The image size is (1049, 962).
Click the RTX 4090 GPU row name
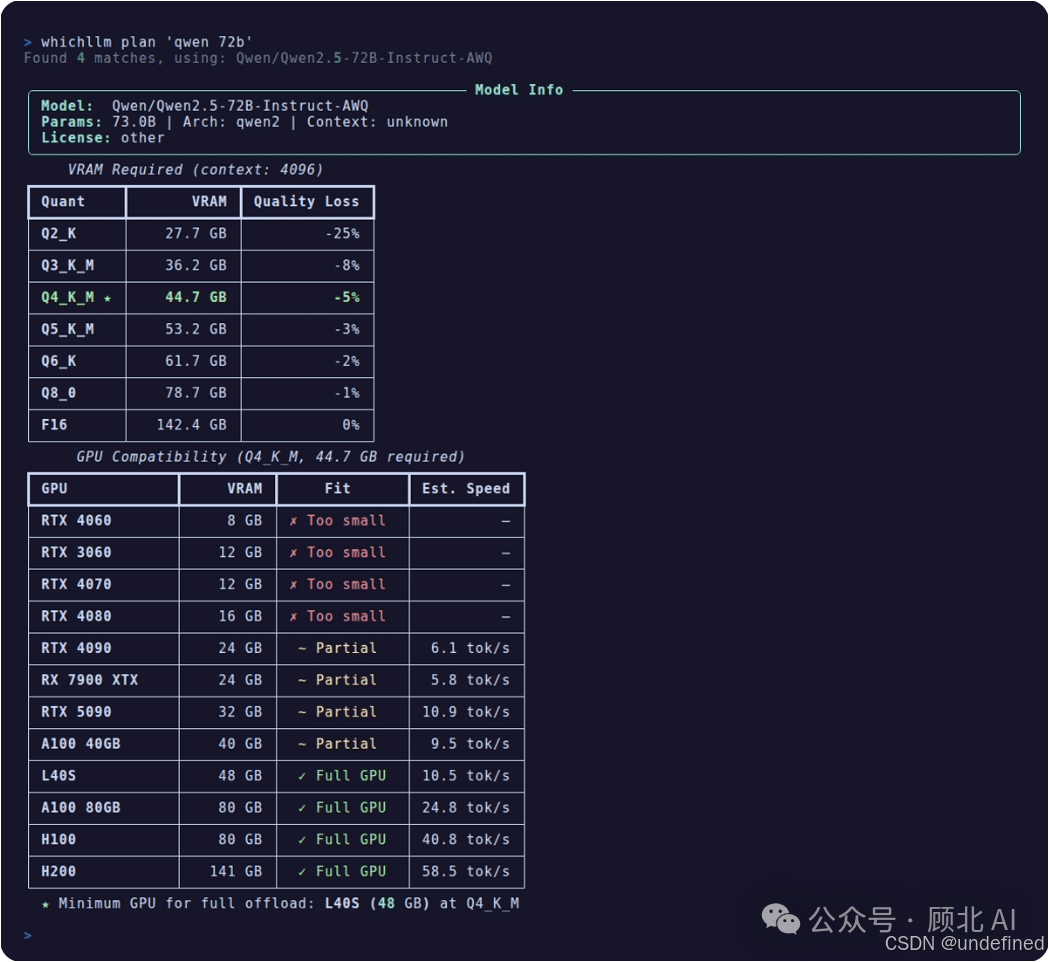point(76,648)
